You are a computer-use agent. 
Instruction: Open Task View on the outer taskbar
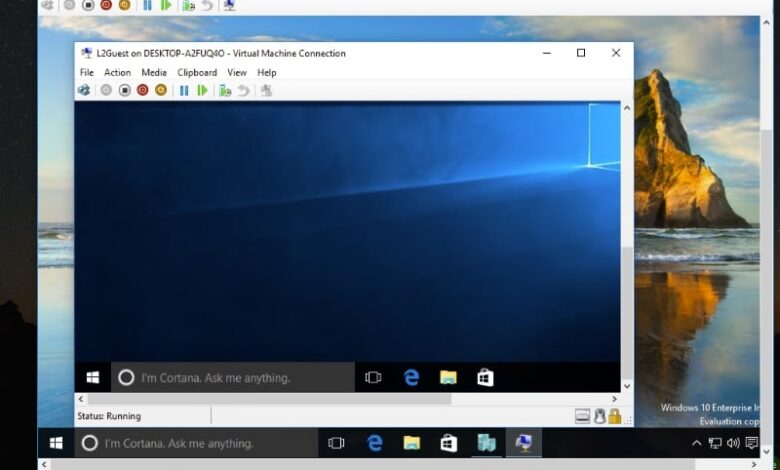[x=336, y=443]
